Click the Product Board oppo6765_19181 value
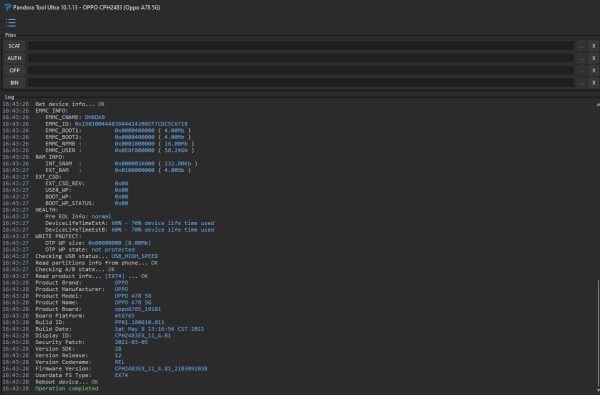Image resolution: width=600 pixels, height=395 pixels. (x=138, y=309)
